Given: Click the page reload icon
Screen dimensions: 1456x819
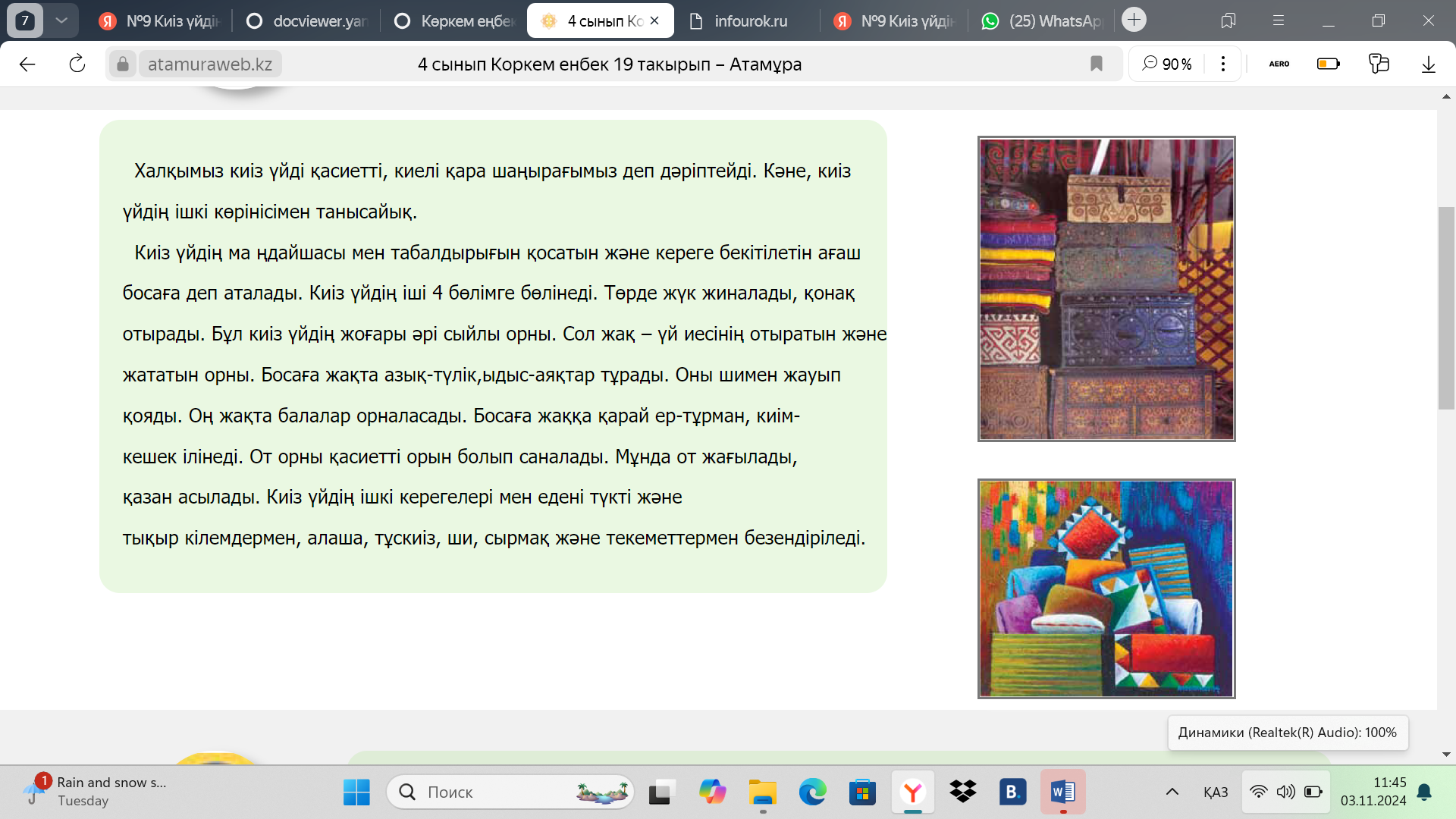Looking at the screenshot, I should click(x=77, y=64).
